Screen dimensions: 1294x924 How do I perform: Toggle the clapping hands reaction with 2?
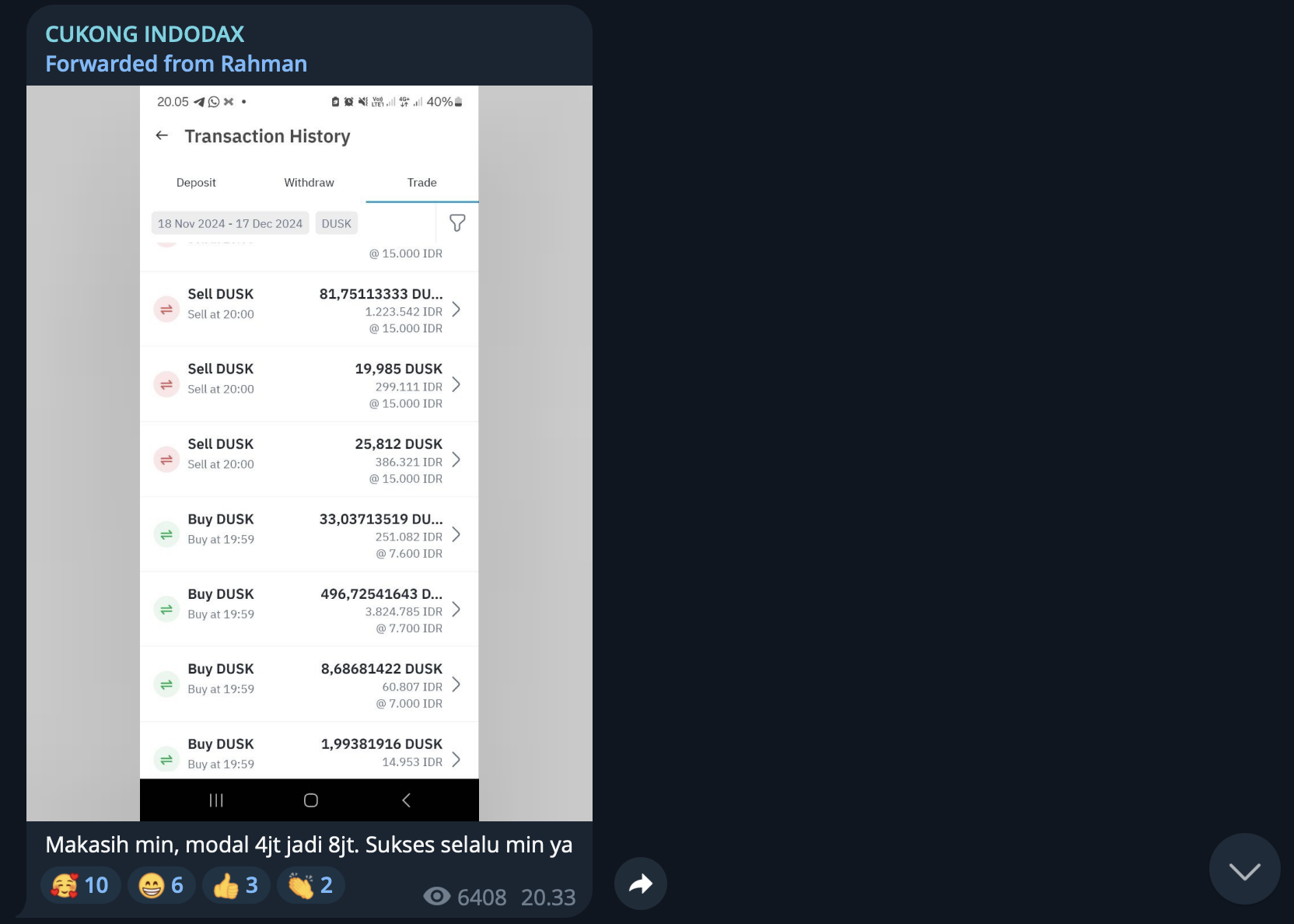coord(310,885)
